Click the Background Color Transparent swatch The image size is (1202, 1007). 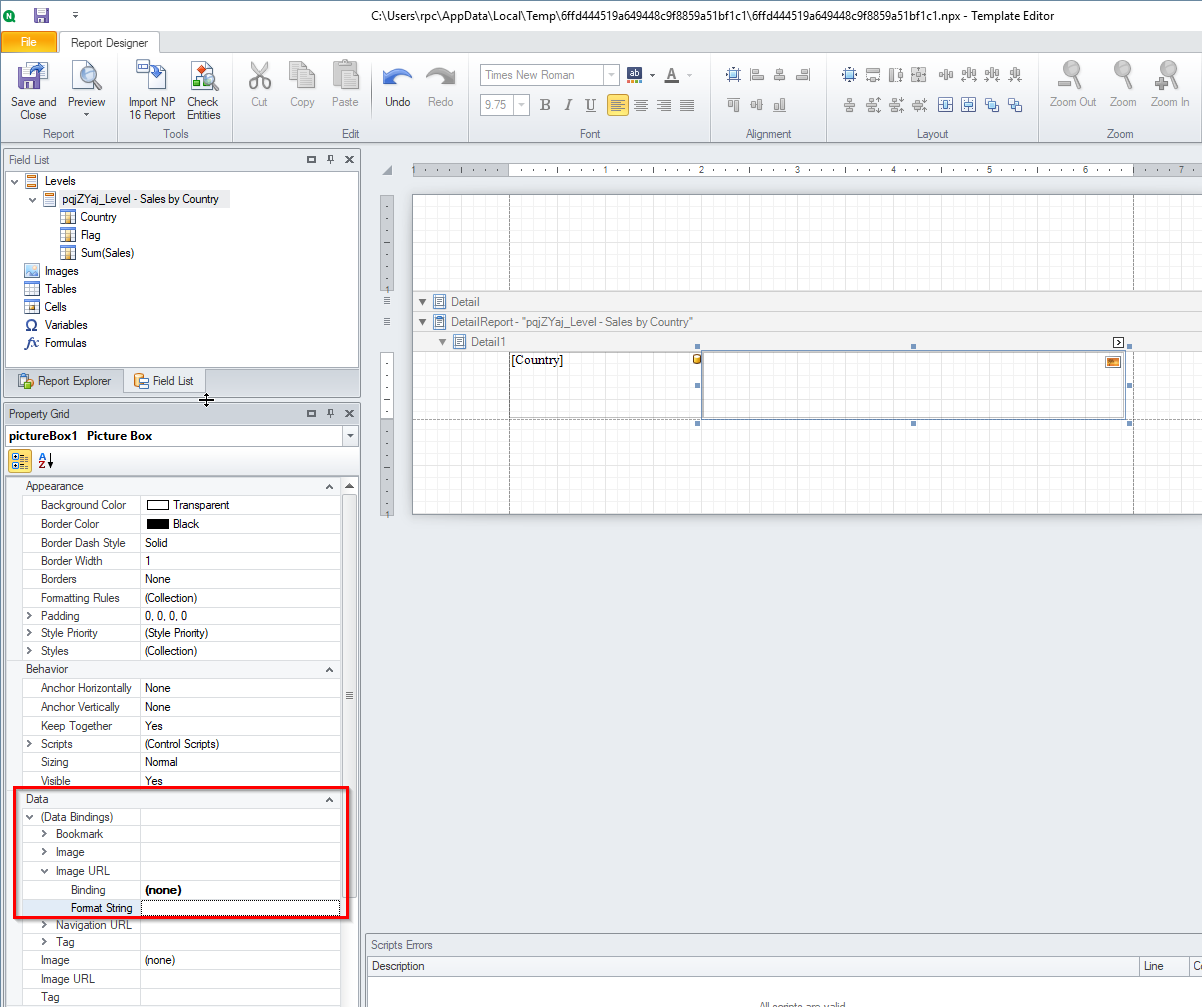click(157, 505)
